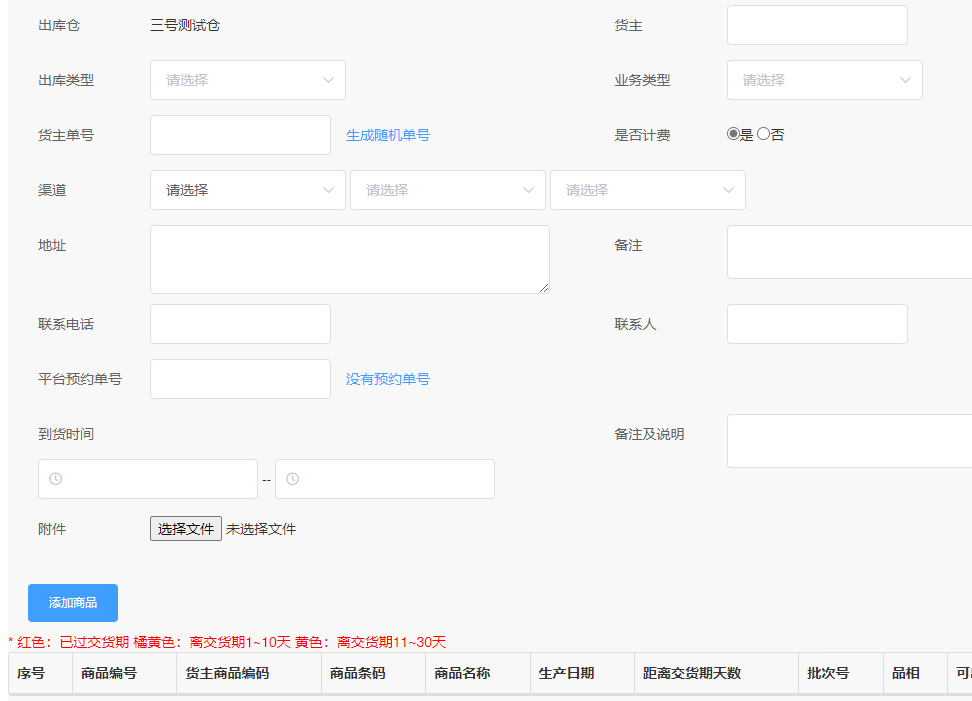Focus the 货主单号 input field

tap(240, 135)
